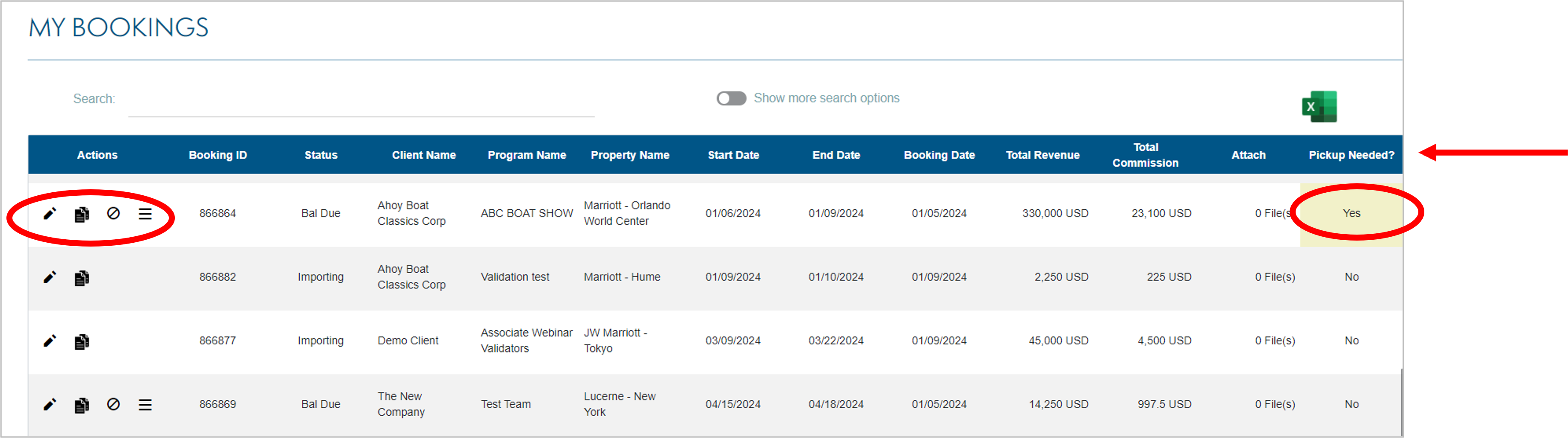This screenshot has height=438, width=1568.
Task: Open the 0 File(s) link for booking 866869
Action: (1275, 405)
